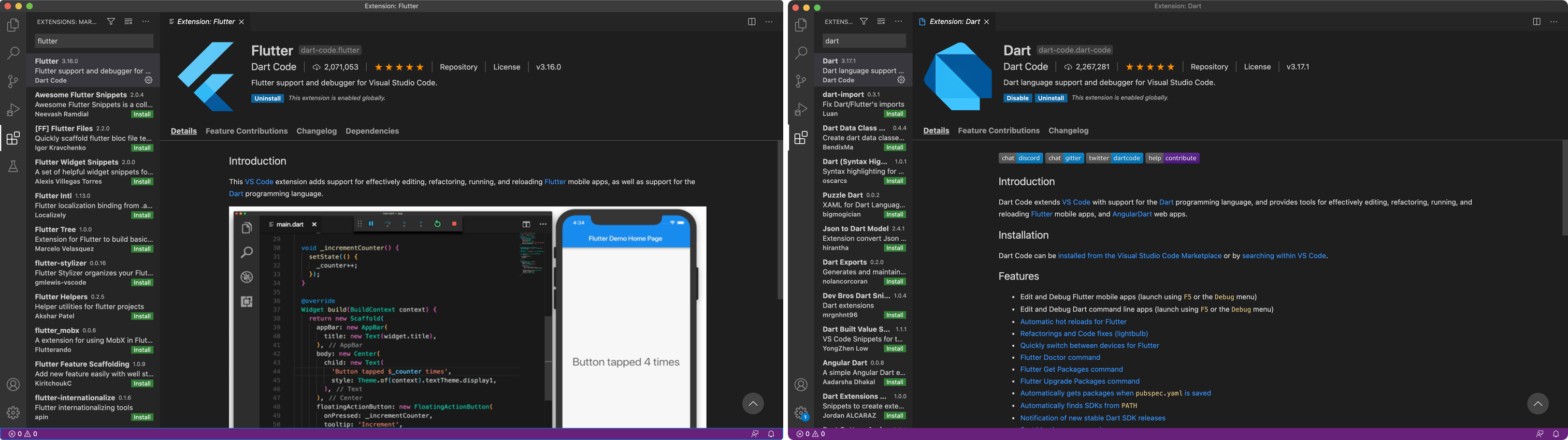Open Explorer icon in Flutter window activity bar

point(13,25)
